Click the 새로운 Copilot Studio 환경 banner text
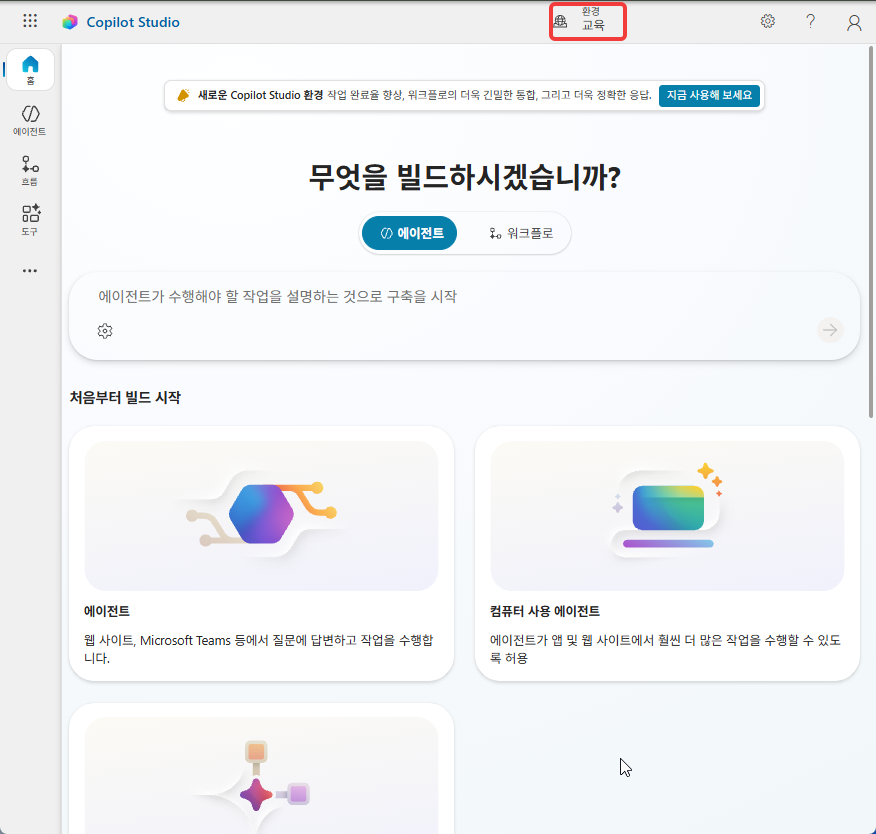This screenshot has height=834, width=876. (x=260, y=96)
